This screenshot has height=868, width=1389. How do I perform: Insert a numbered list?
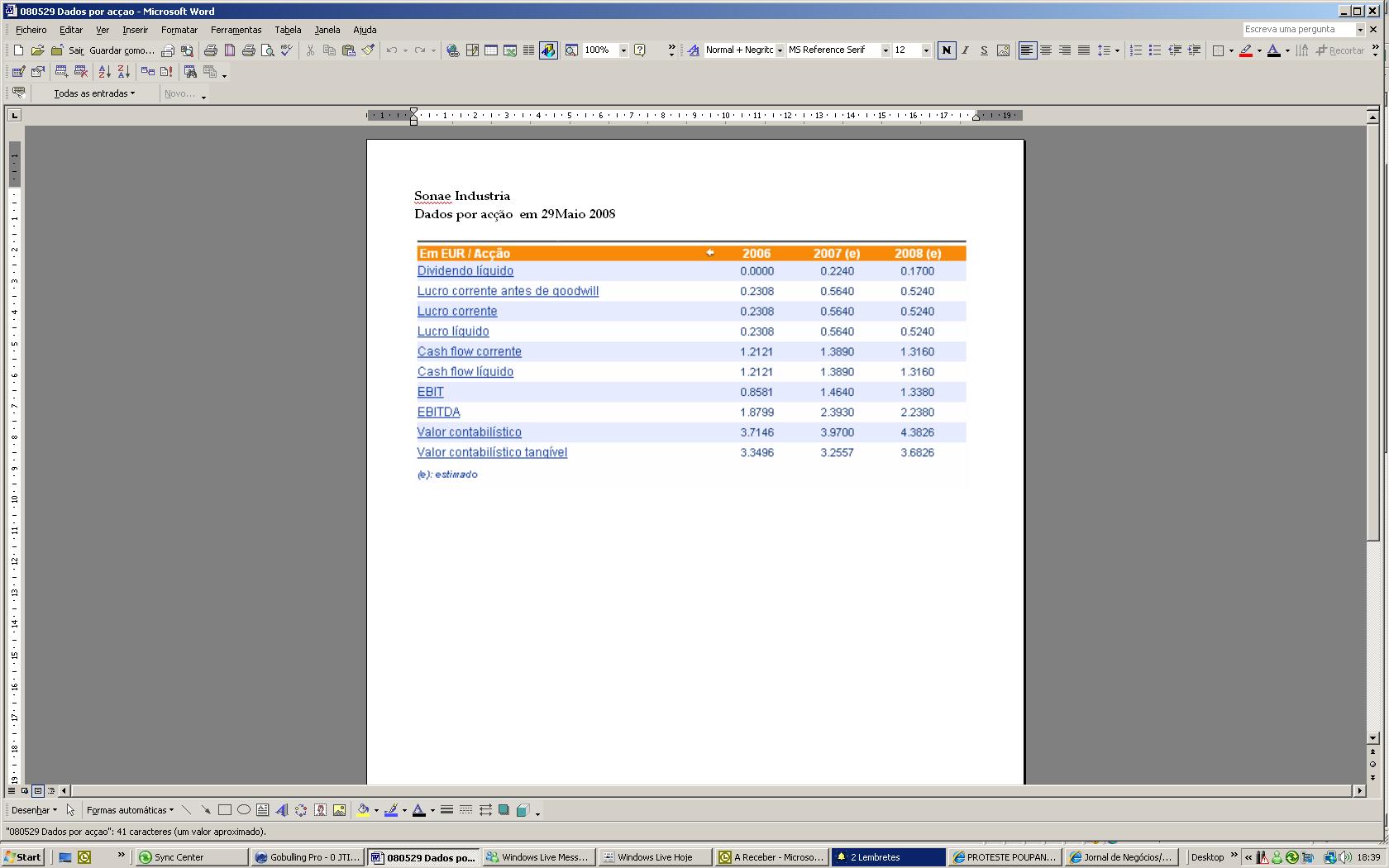tap(1136, 50)
